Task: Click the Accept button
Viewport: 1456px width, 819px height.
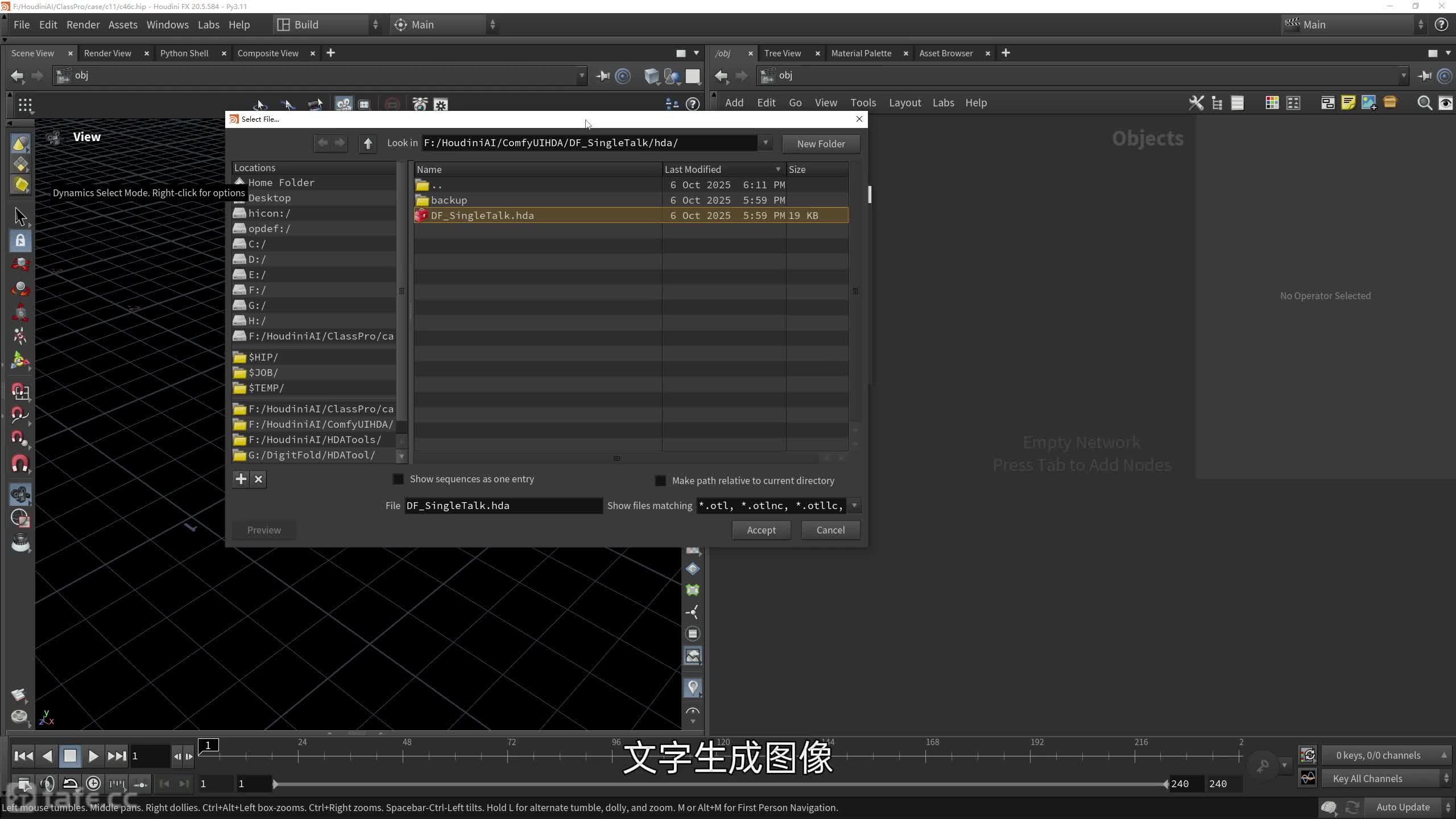Action: [x=761, y=530]
